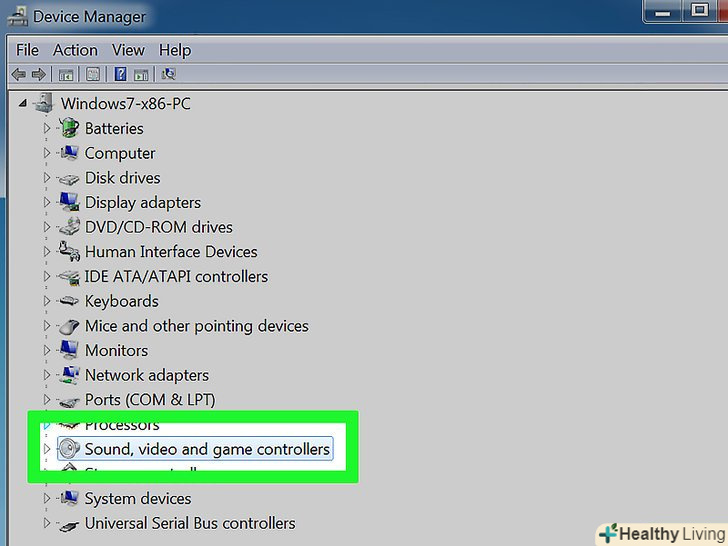Click the Network adapters icon
This screenshot has height=546, width=728.
[69, 375]
